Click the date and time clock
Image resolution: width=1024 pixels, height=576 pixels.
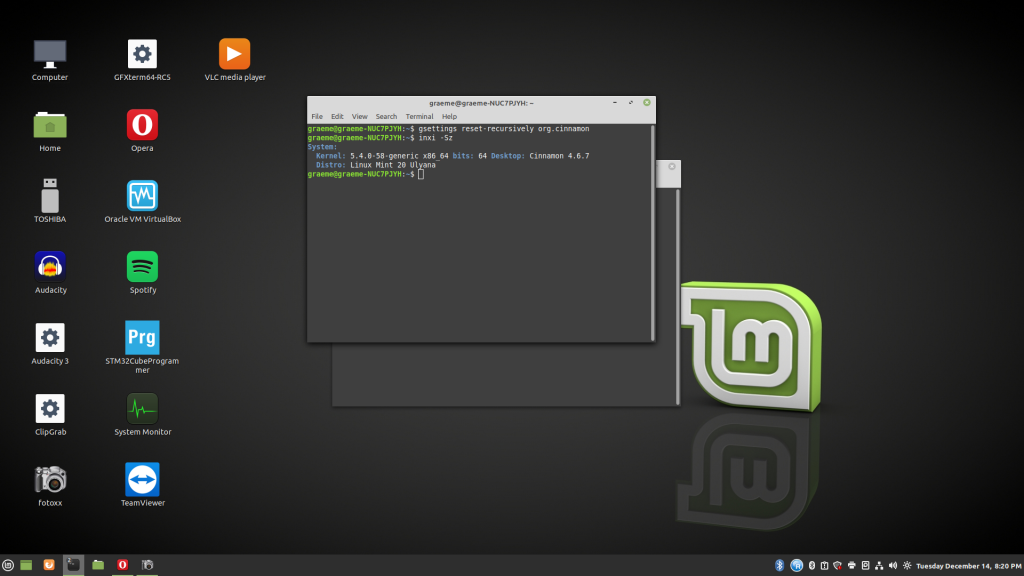coord(968,565)
